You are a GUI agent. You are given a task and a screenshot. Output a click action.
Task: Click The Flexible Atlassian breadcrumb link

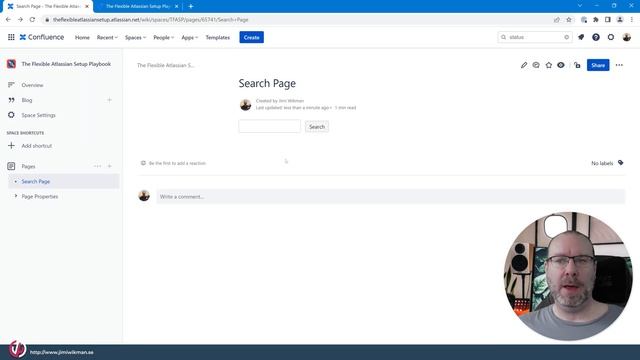[x=166, y=65]
